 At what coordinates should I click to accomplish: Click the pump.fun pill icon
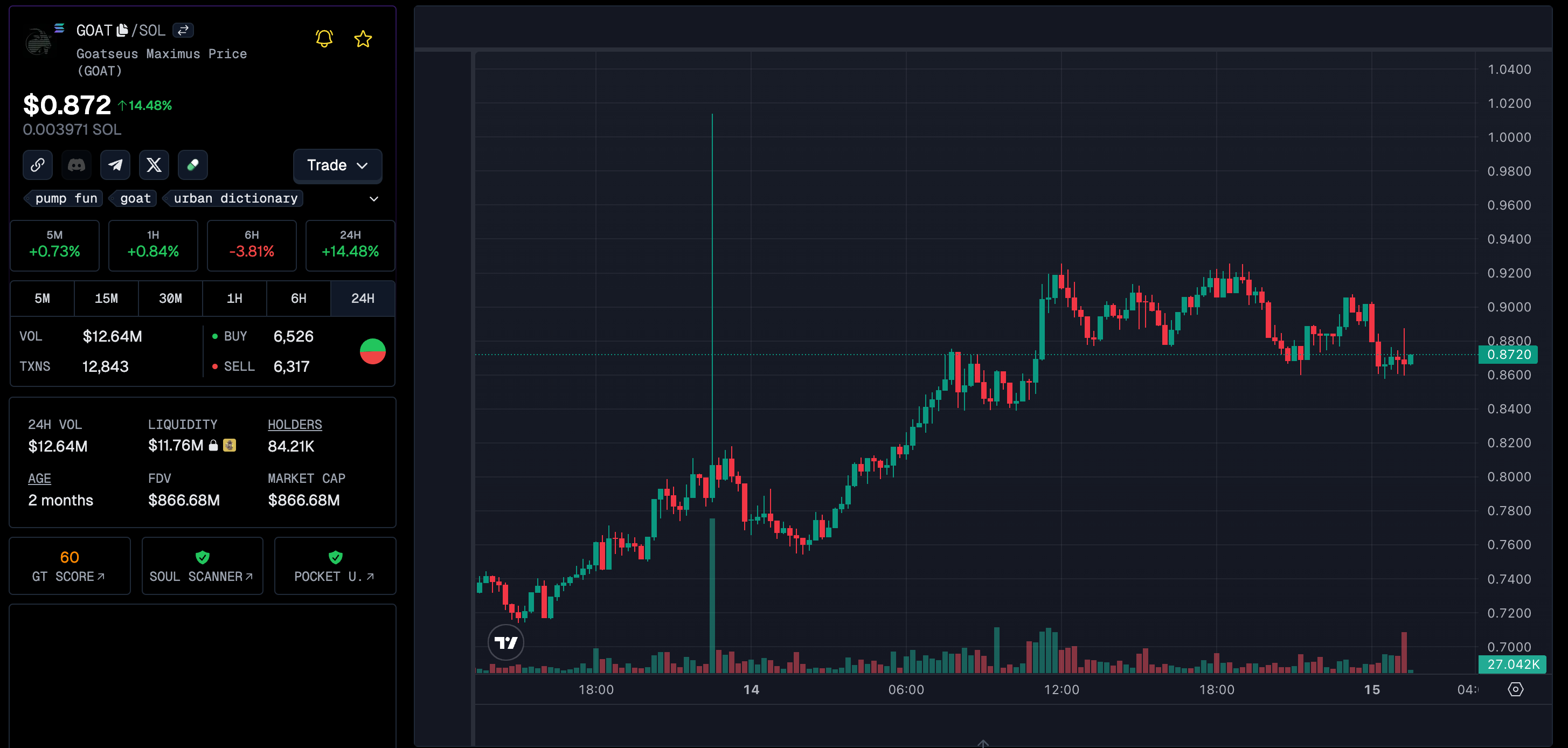click(x=193, y=165)
